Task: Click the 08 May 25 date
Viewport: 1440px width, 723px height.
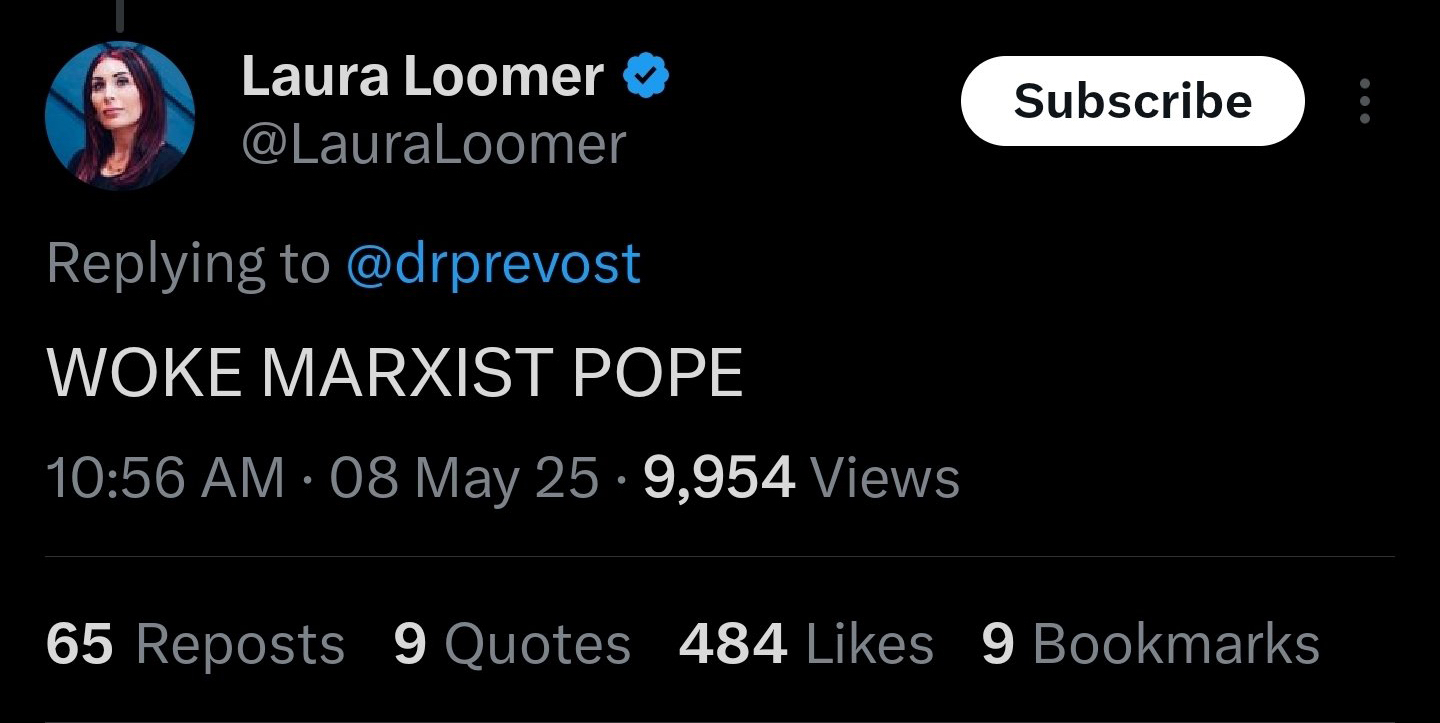Action: click(463, 477)
